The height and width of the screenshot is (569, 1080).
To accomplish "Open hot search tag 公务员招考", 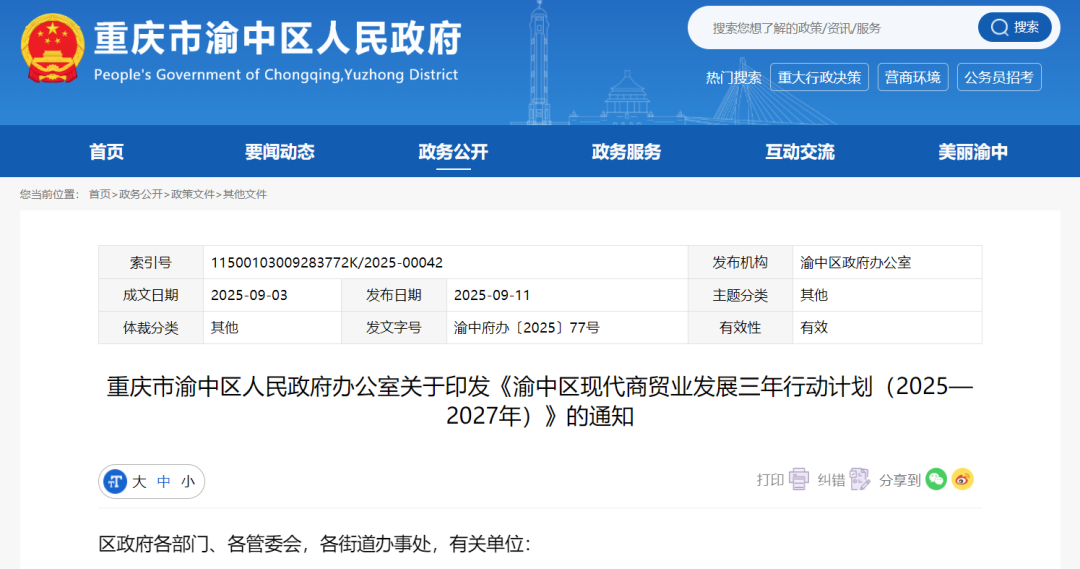I will pyautogui.click(x=999, y=77).
